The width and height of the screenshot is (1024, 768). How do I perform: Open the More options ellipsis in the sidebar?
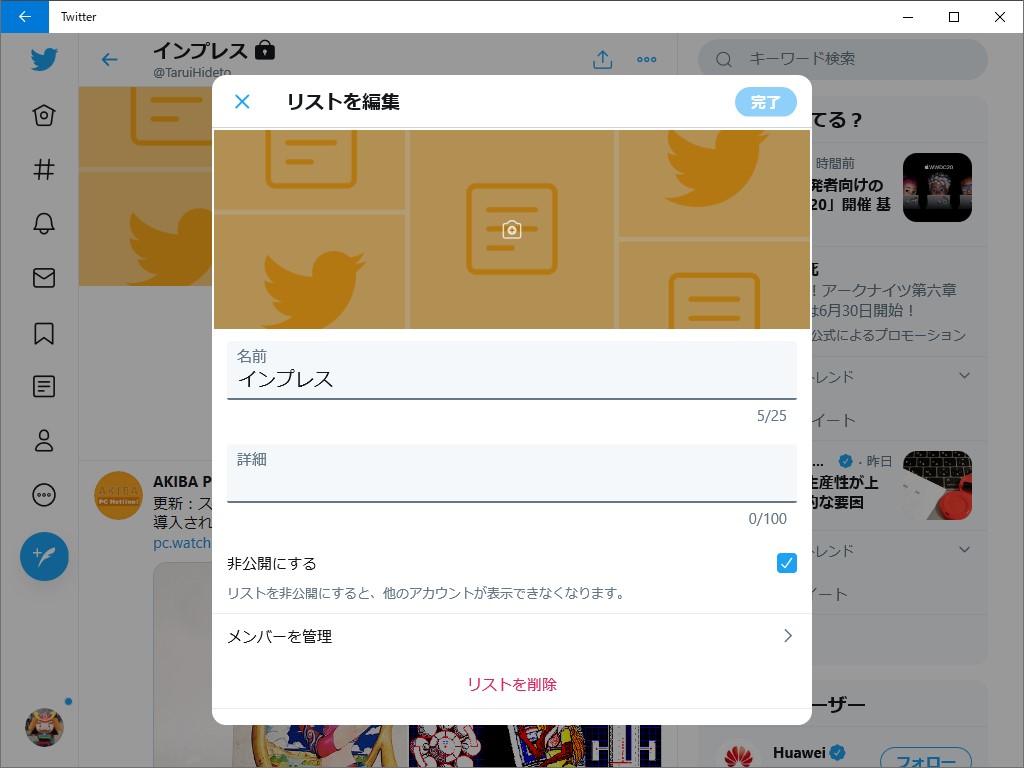click(43, 494)
